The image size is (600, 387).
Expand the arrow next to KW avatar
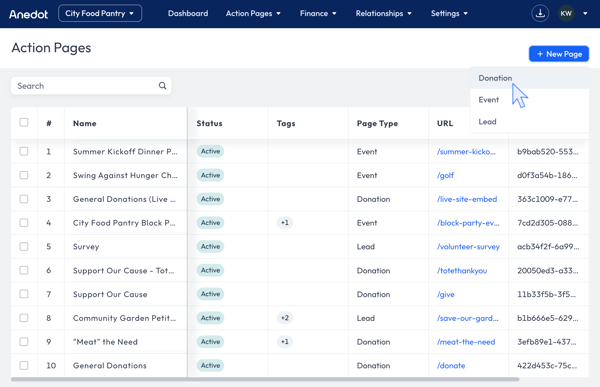(x=585, y=13)
